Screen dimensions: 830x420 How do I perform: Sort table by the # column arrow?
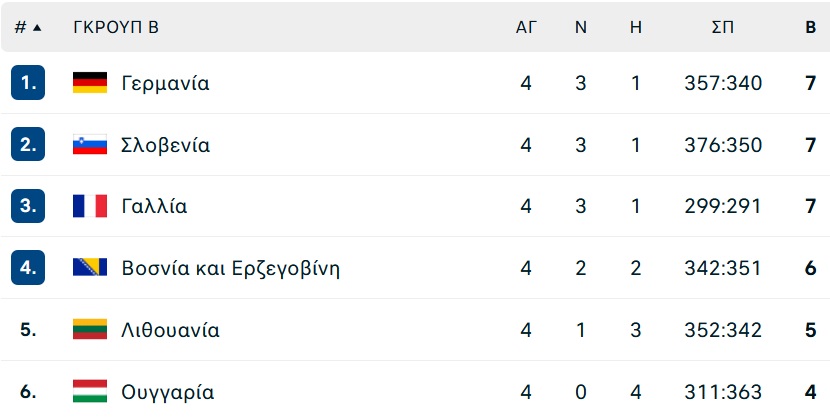[x=37, y=28]
